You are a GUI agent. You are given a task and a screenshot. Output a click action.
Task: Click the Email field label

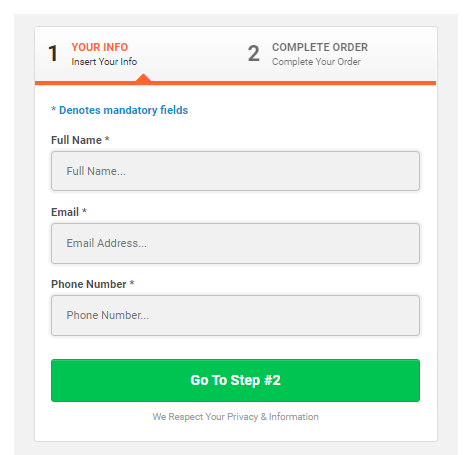pos(65,212)
